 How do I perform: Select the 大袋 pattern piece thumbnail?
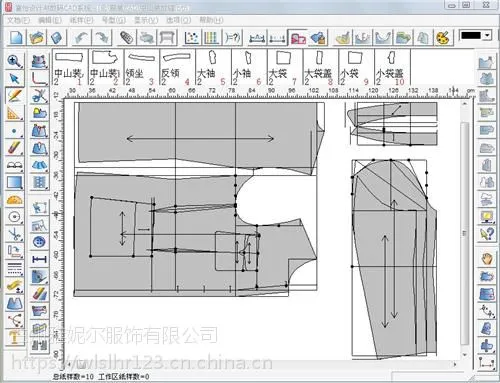[285, 68]
